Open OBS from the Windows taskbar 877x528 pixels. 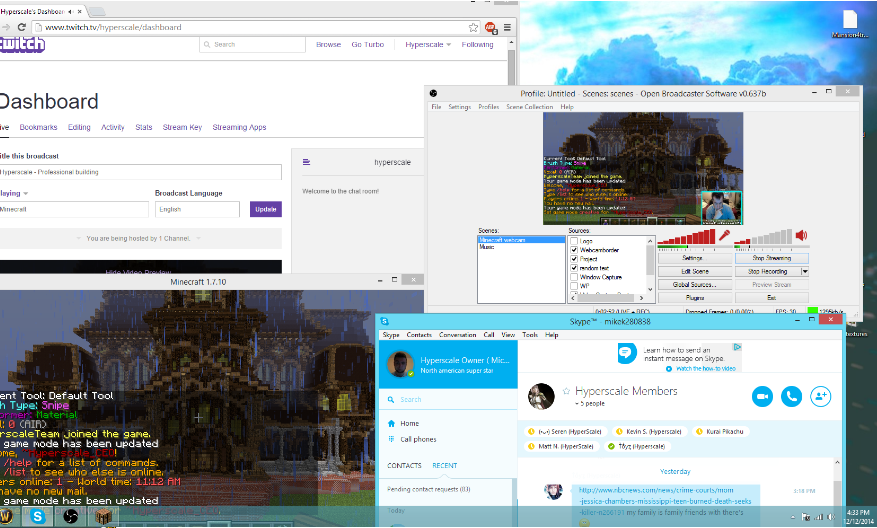(70, 516)
